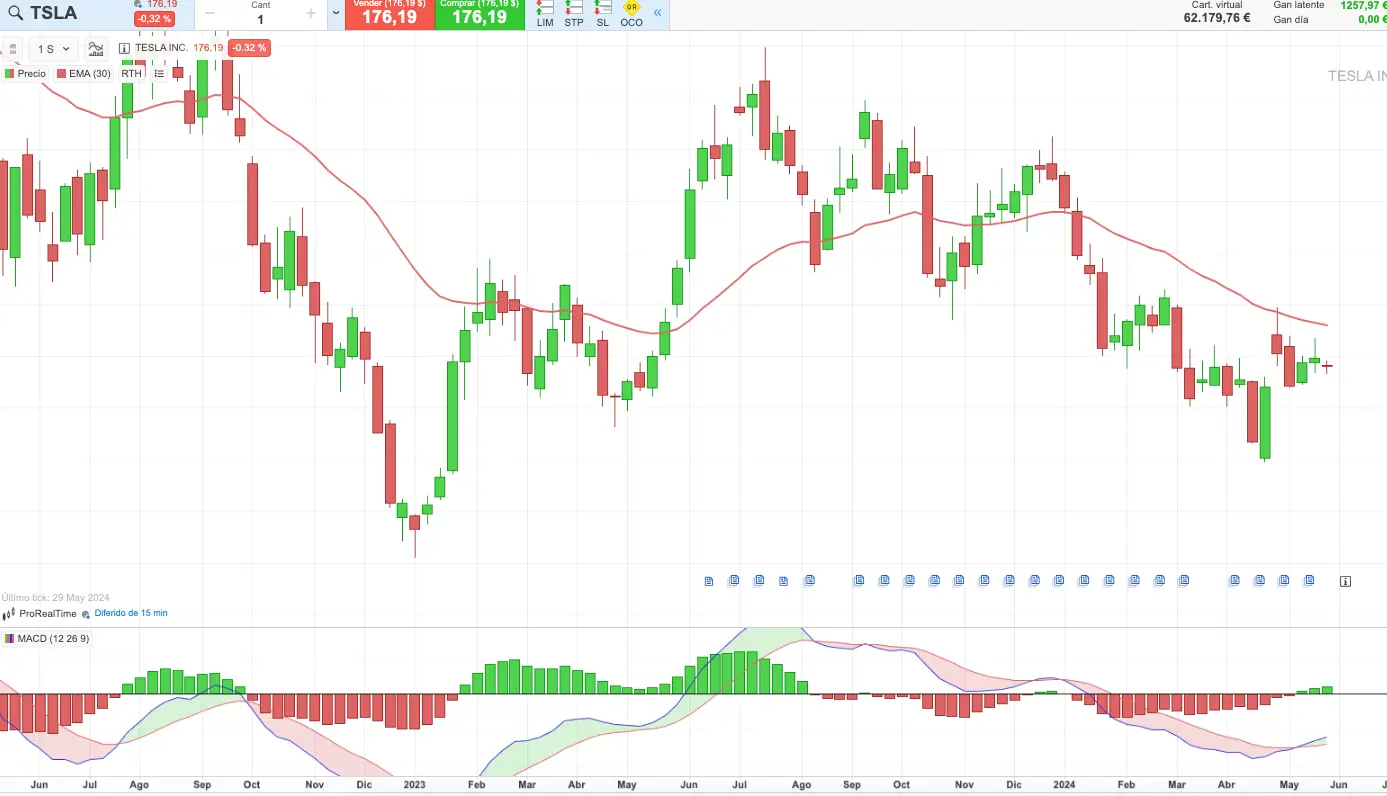Toggle the Precio price series label

(26, 73)
